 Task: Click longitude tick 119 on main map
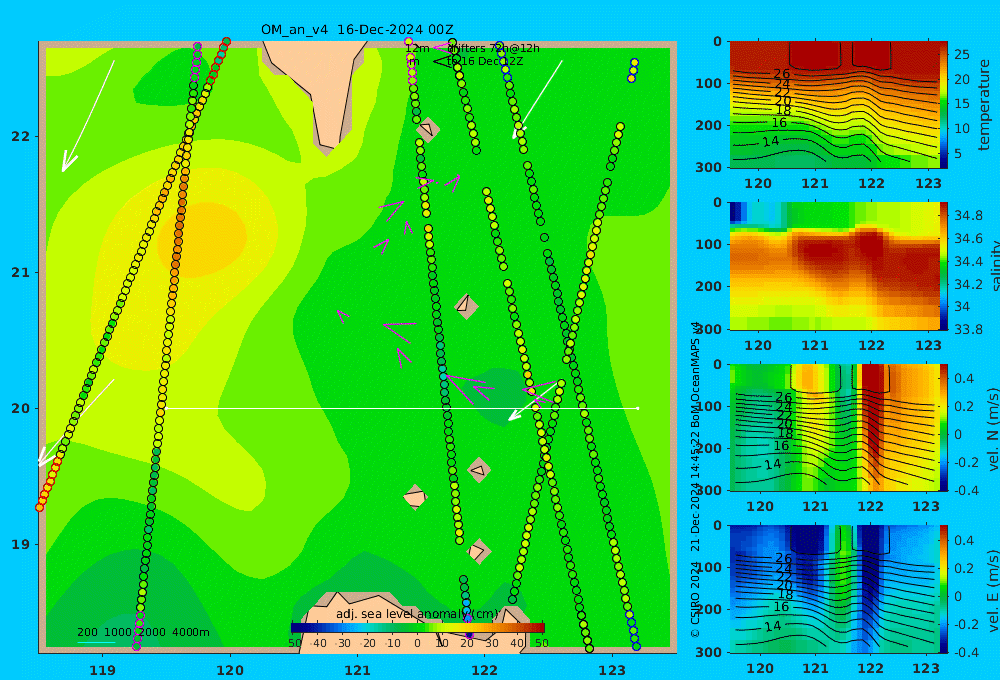click(103, 670)
